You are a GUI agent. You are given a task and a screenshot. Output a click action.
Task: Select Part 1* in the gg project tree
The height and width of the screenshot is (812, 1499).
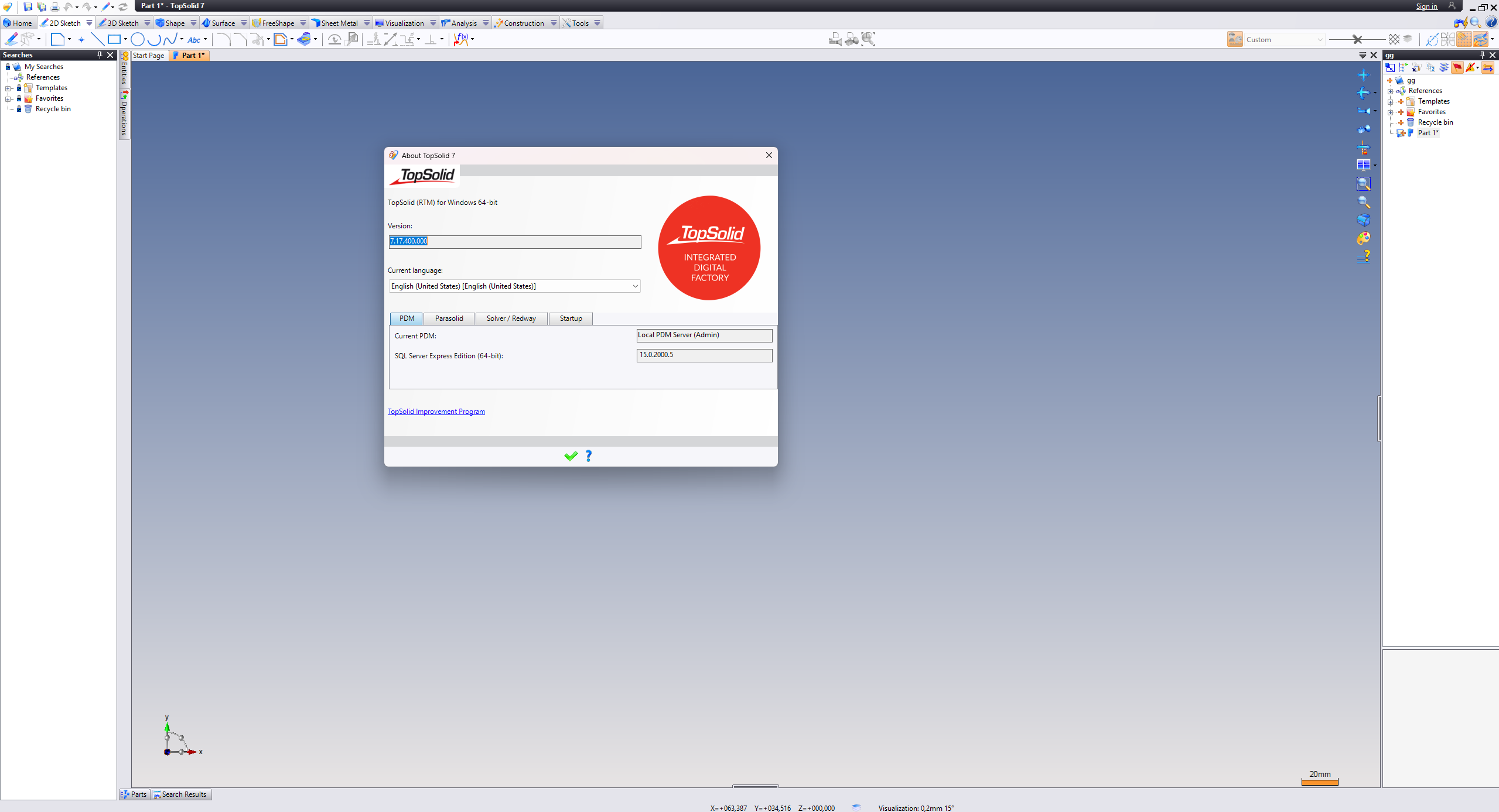(1428, 133)
